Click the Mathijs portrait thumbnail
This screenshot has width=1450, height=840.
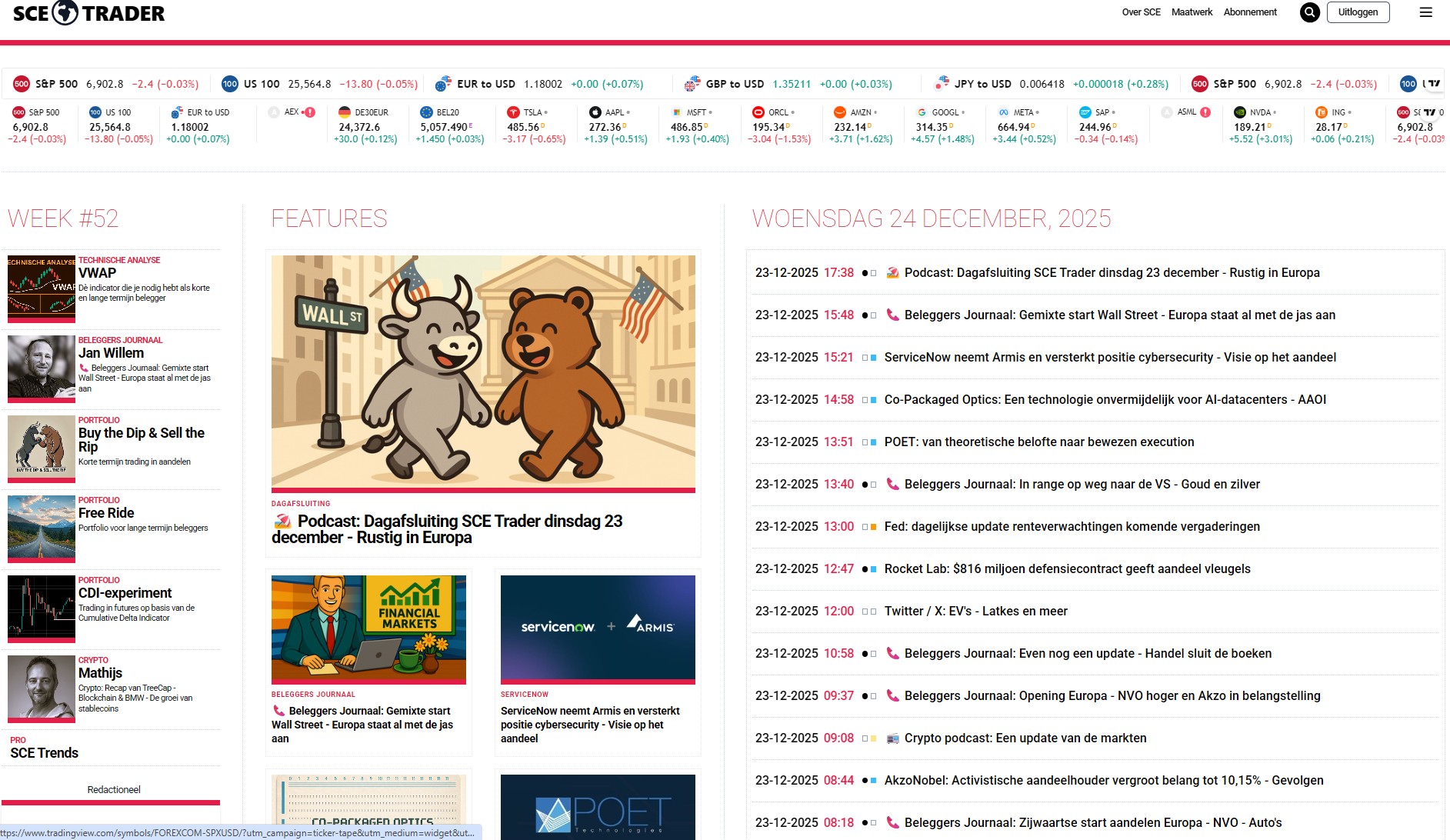coord(42,688)
